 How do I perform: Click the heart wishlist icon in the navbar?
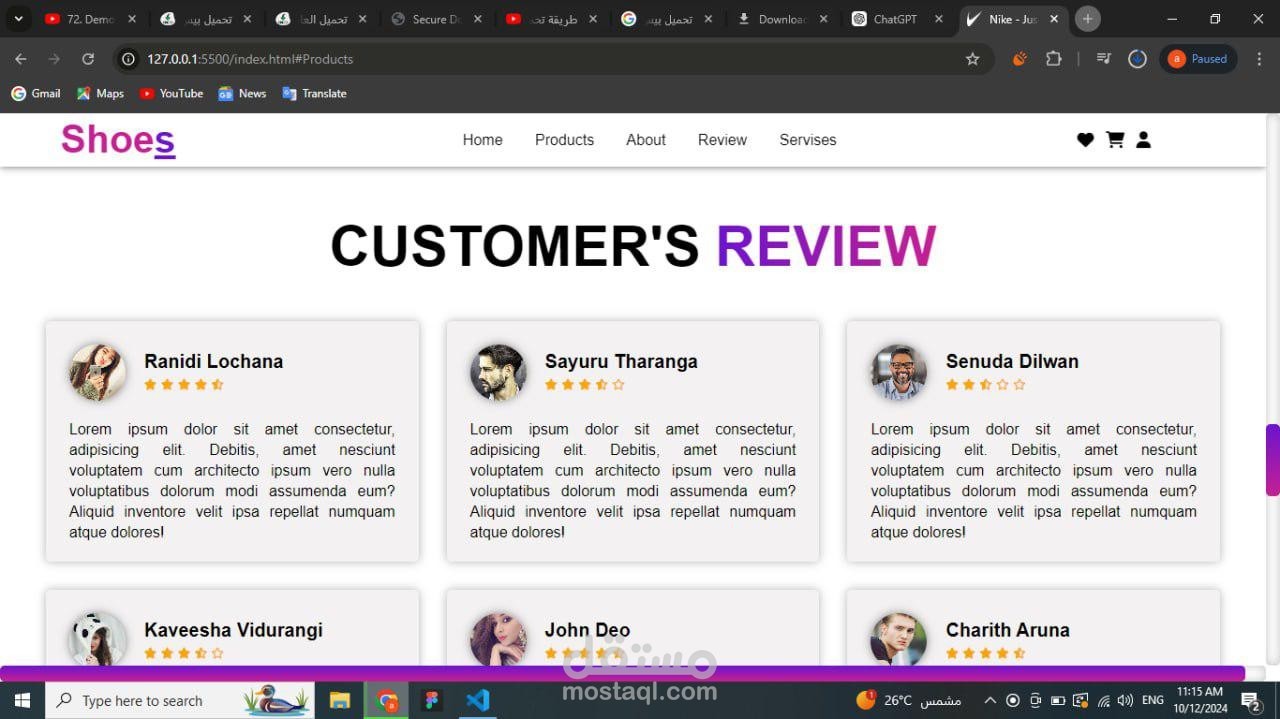pyautogui.click(x=1085, y=140)
